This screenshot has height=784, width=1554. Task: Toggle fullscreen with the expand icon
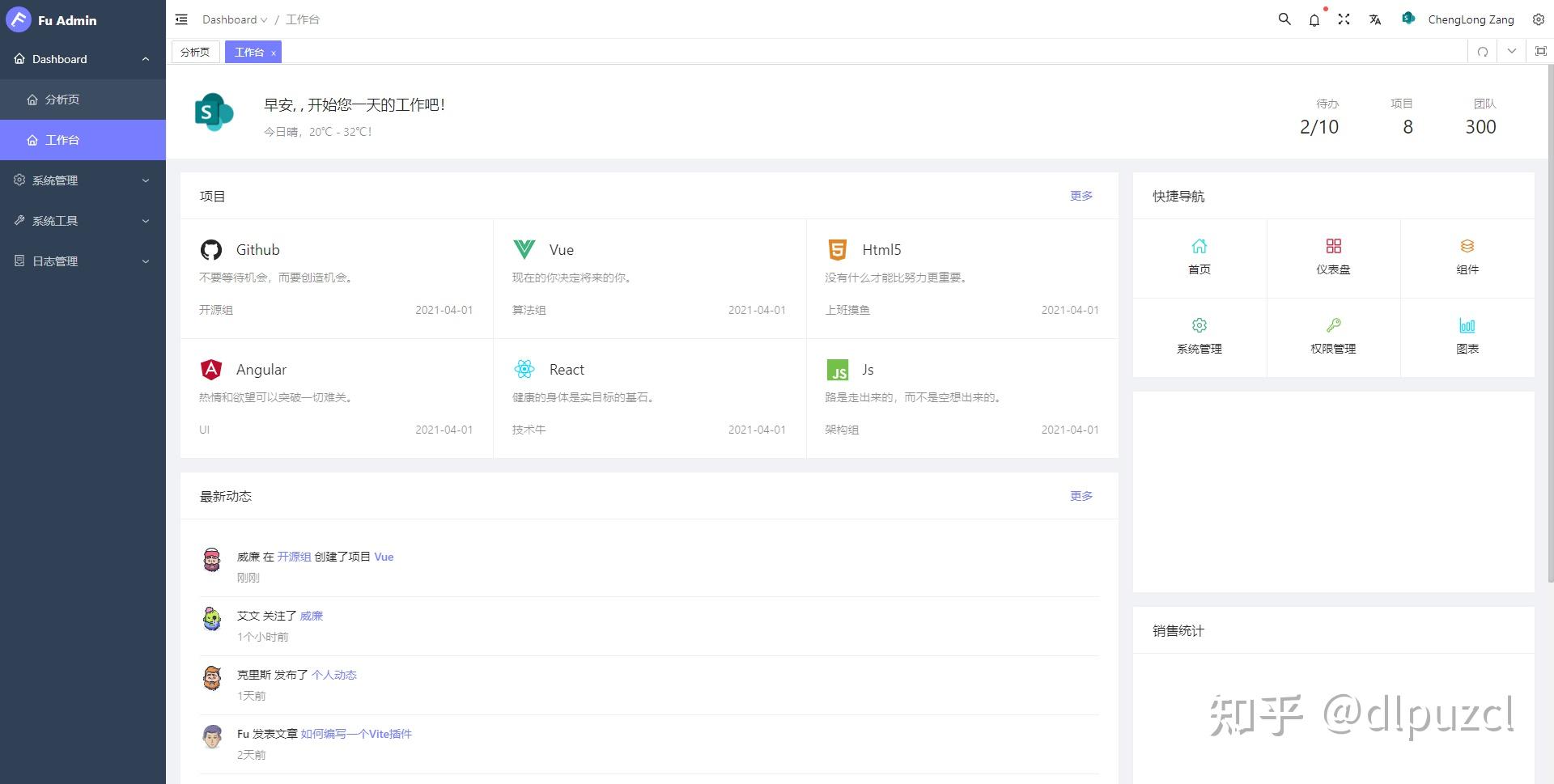click(x=1344, y=19)
